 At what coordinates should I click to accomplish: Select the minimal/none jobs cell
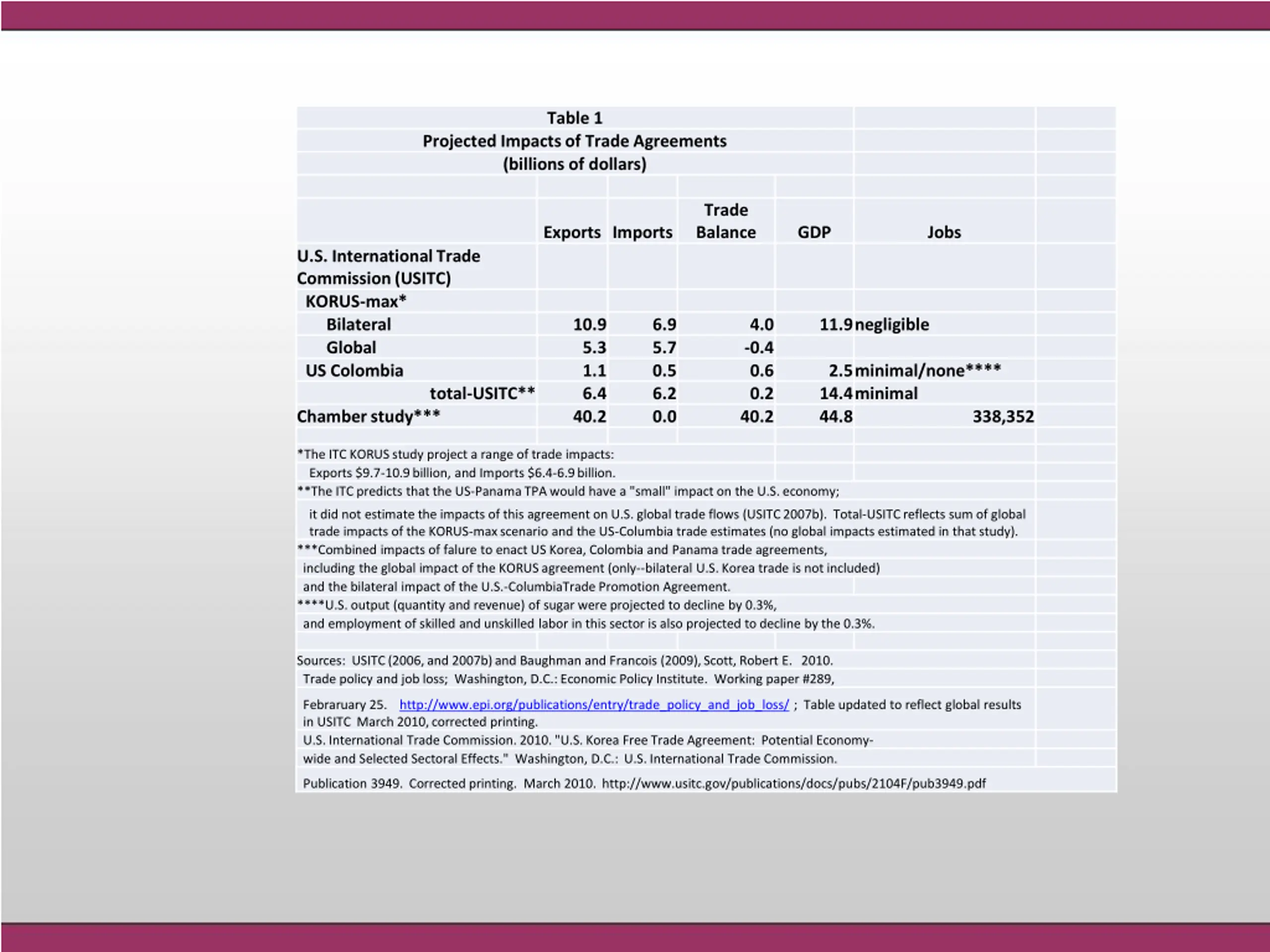[928, 371]
